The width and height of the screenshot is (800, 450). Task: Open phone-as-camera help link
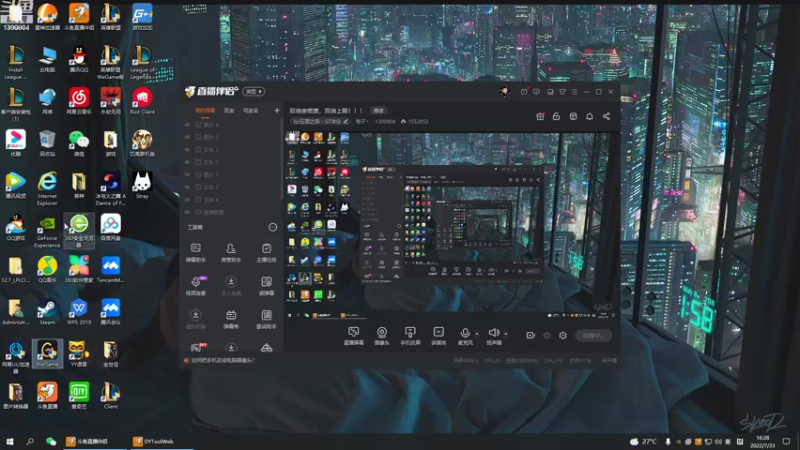(x=222, y=360)
